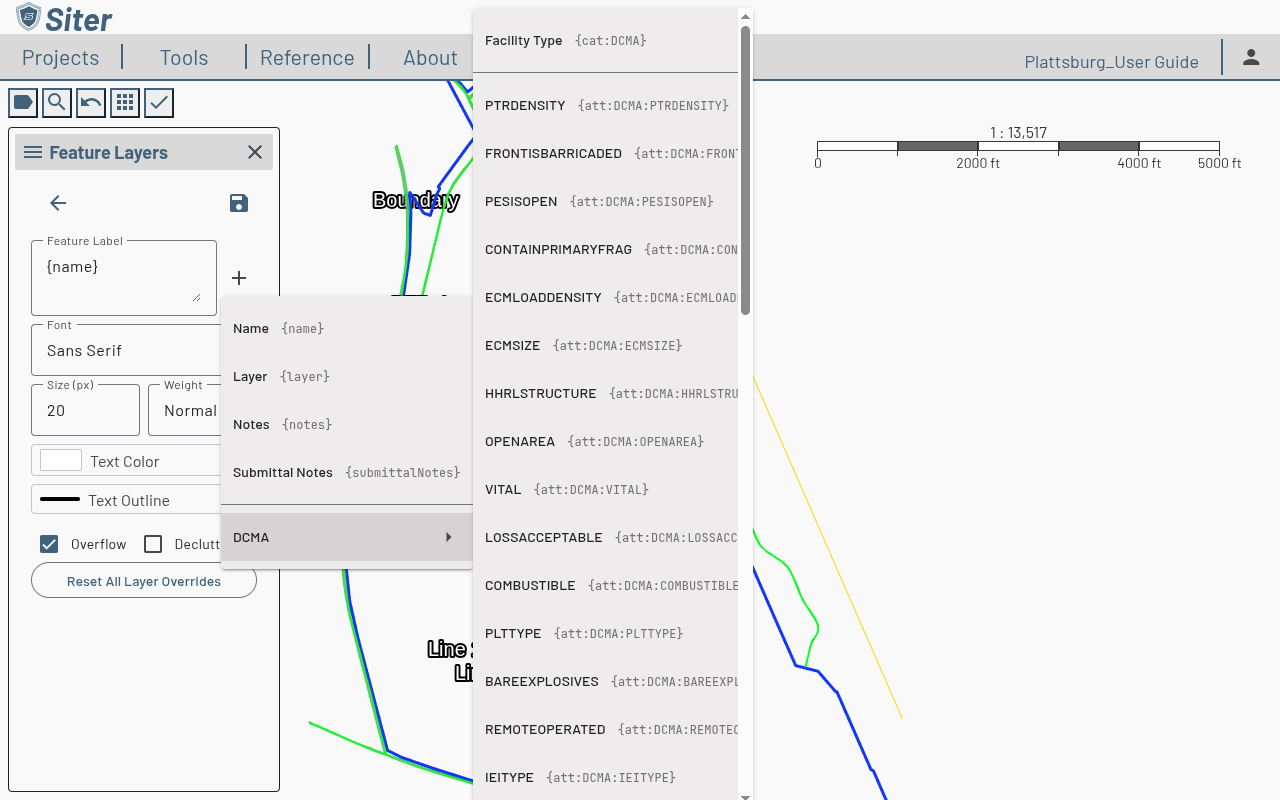Click the undo arrow icon
1280x800 pixels.
pyautogui.click(x=91, y=102)
